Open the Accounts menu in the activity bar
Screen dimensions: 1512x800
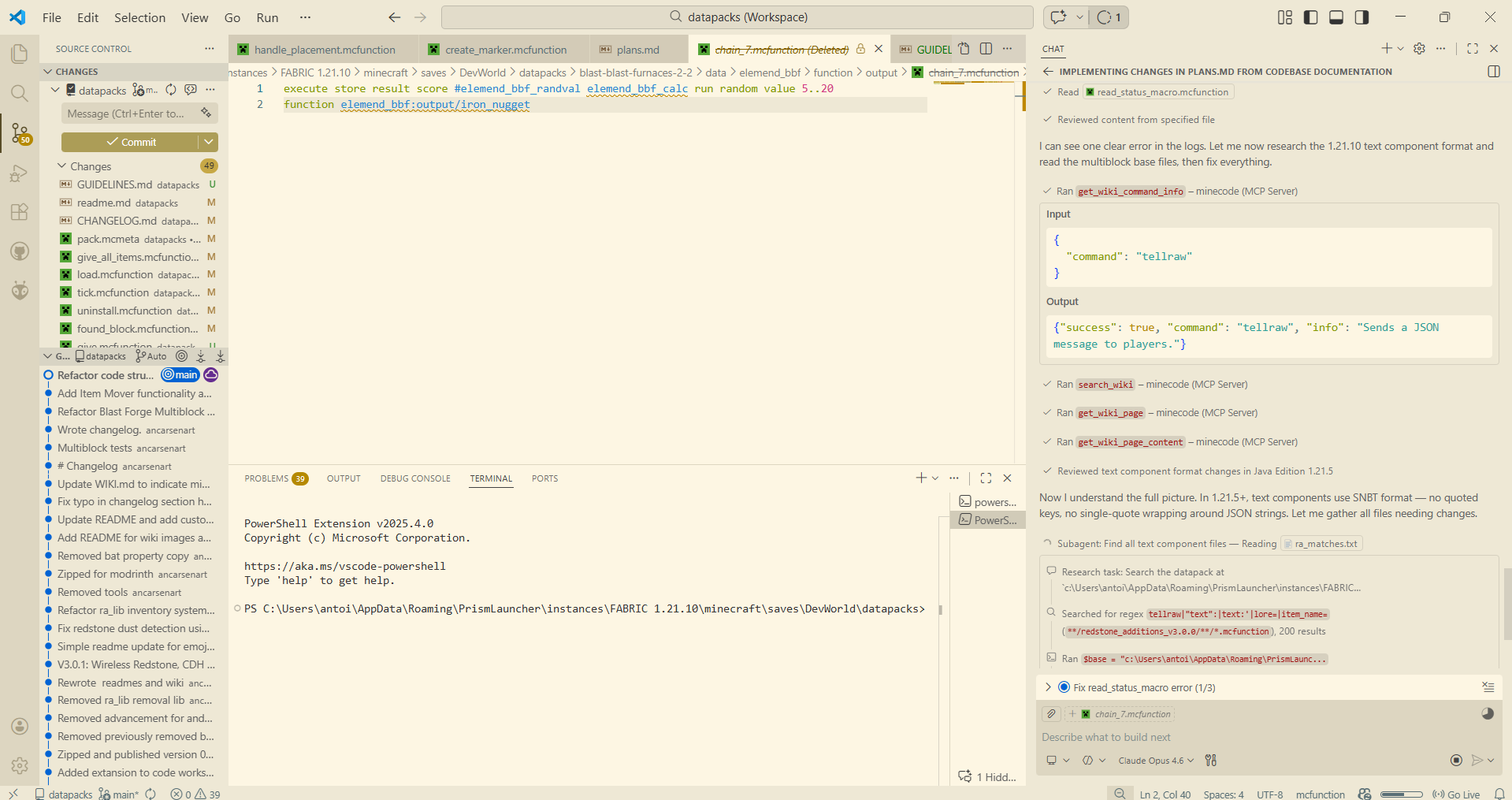coord(20,726)
